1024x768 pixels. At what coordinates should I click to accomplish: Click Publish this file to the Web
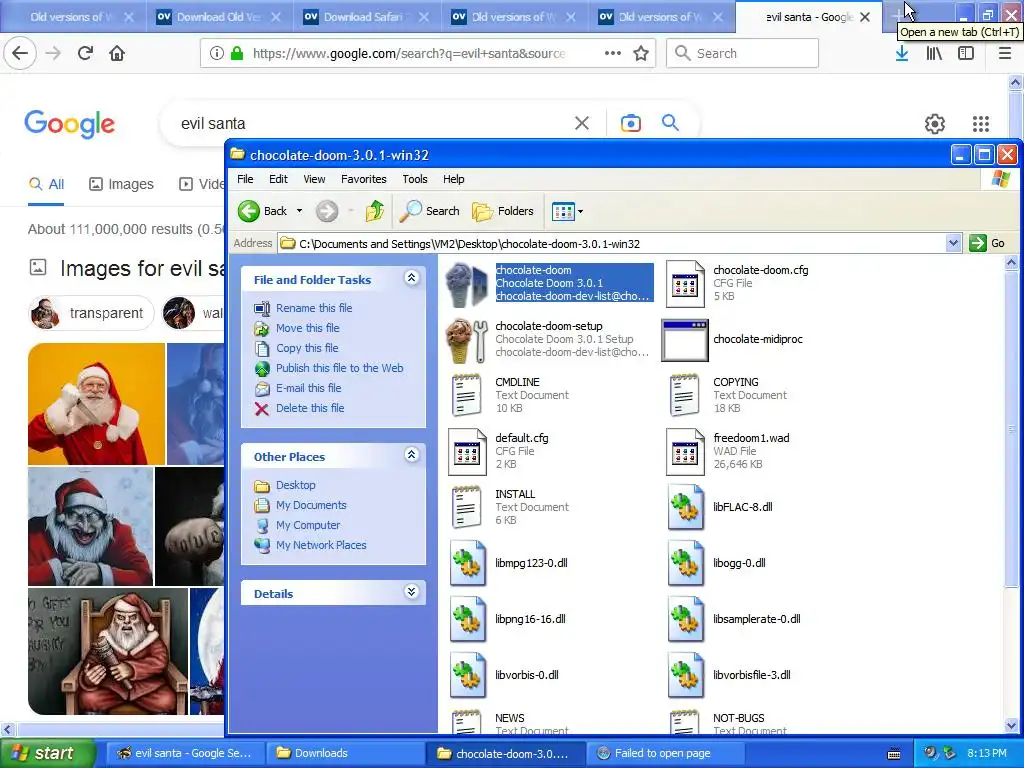click(340, 368)
